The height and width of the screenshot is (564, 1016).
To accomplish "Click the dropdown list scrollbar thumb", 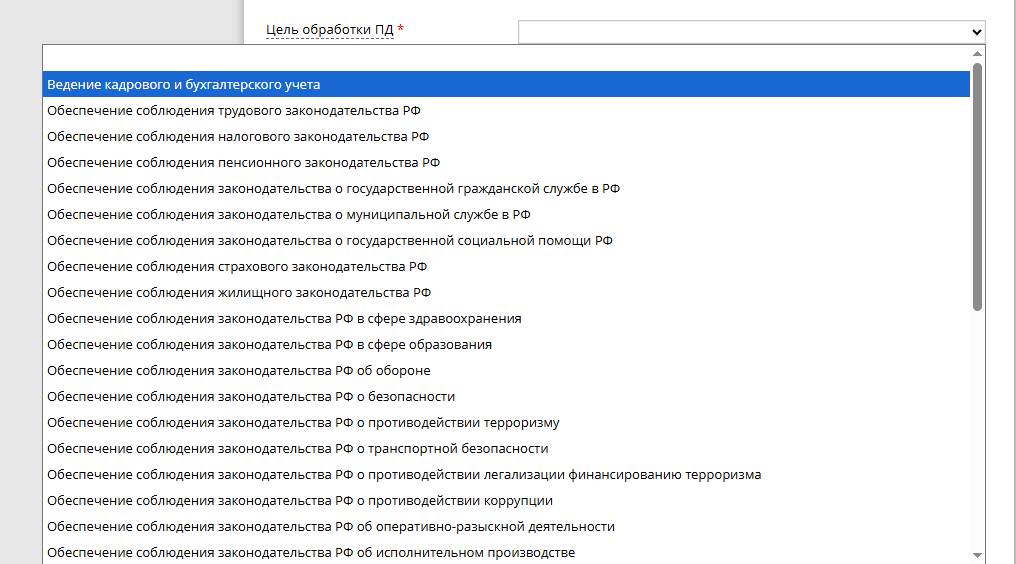I will pyautogui.click(x=977, y=187).
